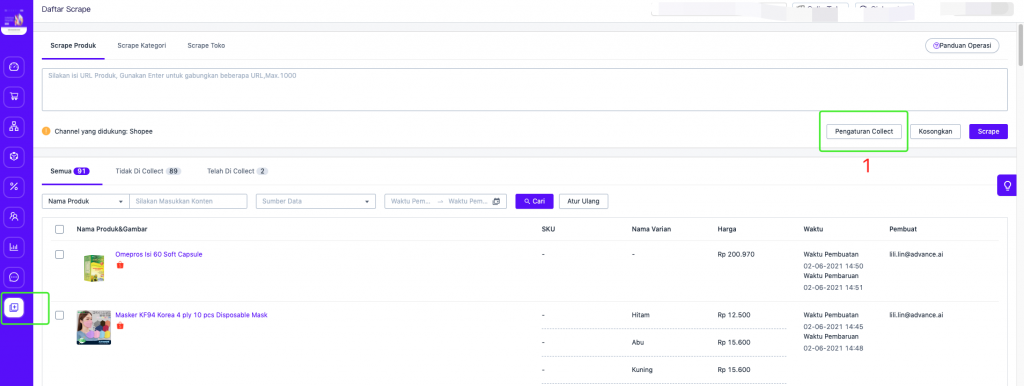This screenshot has height=386, width=1024.
Task: Open the bar chart reports icon
Action: pyautogui.click(x=14, y=247)
